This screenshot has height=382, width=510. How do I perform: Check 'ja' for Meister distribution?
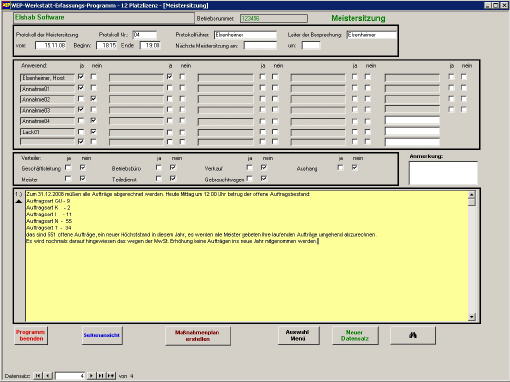click(x=68, y=179)
